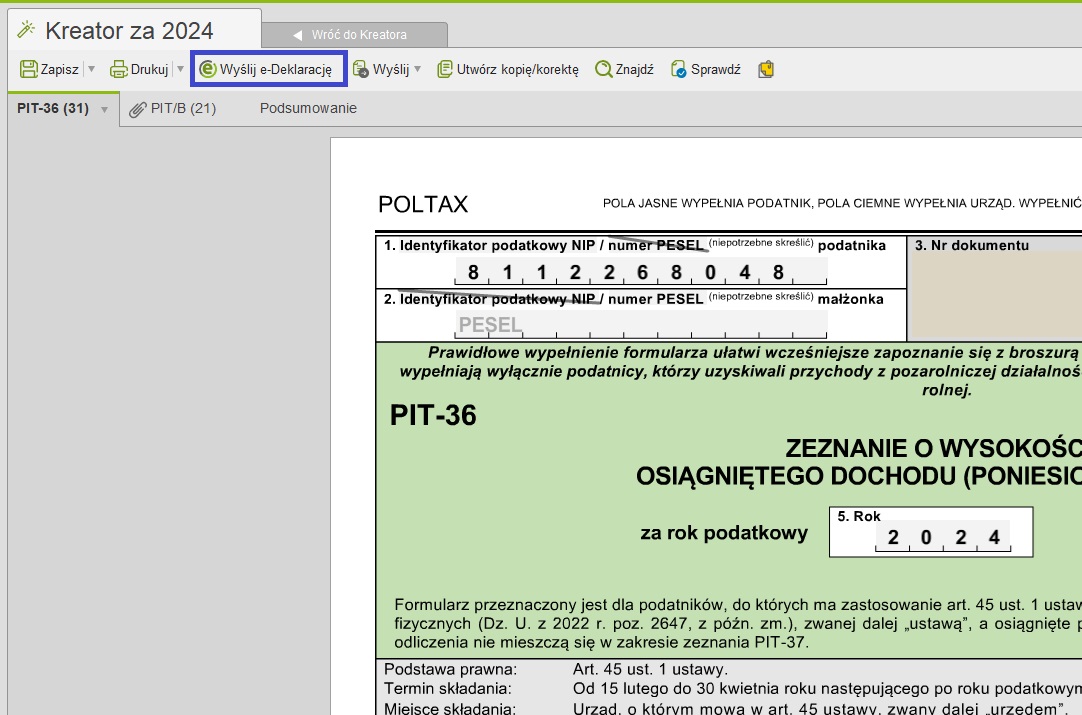Select the Kreator za 2024 tab
This screenshot has height=715, width=1082.
pyautogui.click(x=129, y=31)
